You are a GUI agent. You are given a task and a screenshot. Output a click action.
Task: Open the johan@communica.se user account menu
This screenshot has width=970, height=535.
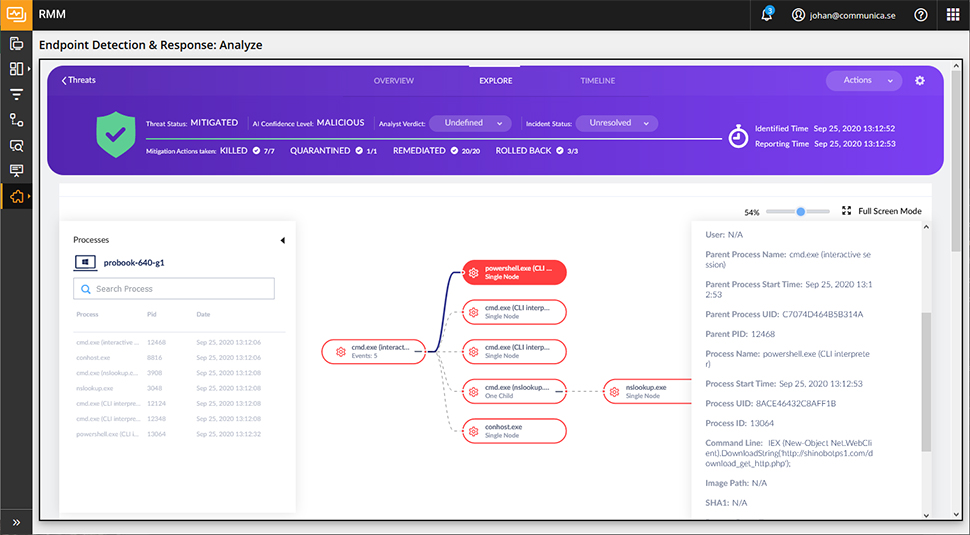coord(844,15)
